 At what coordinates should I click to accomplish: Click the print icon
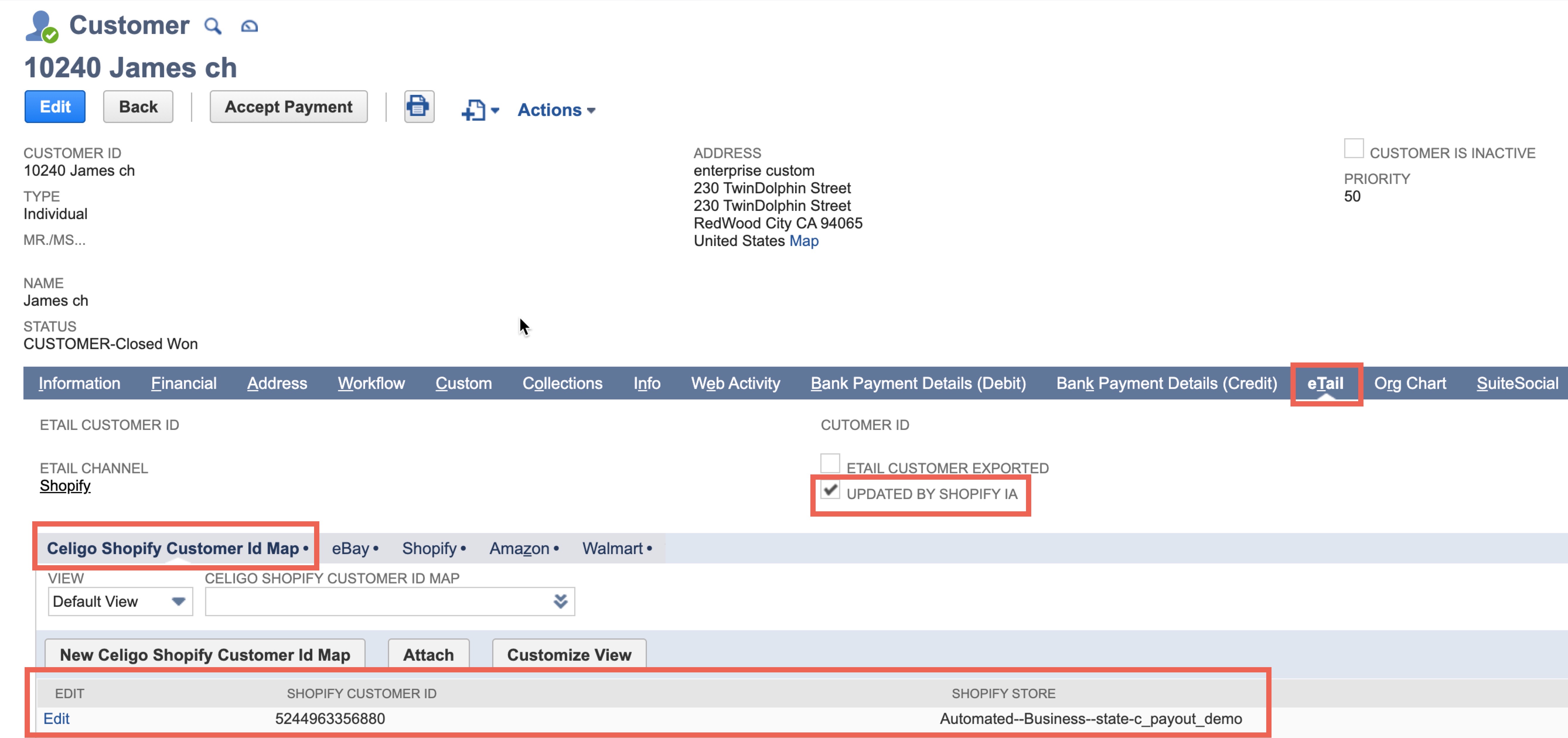[419, 107]
